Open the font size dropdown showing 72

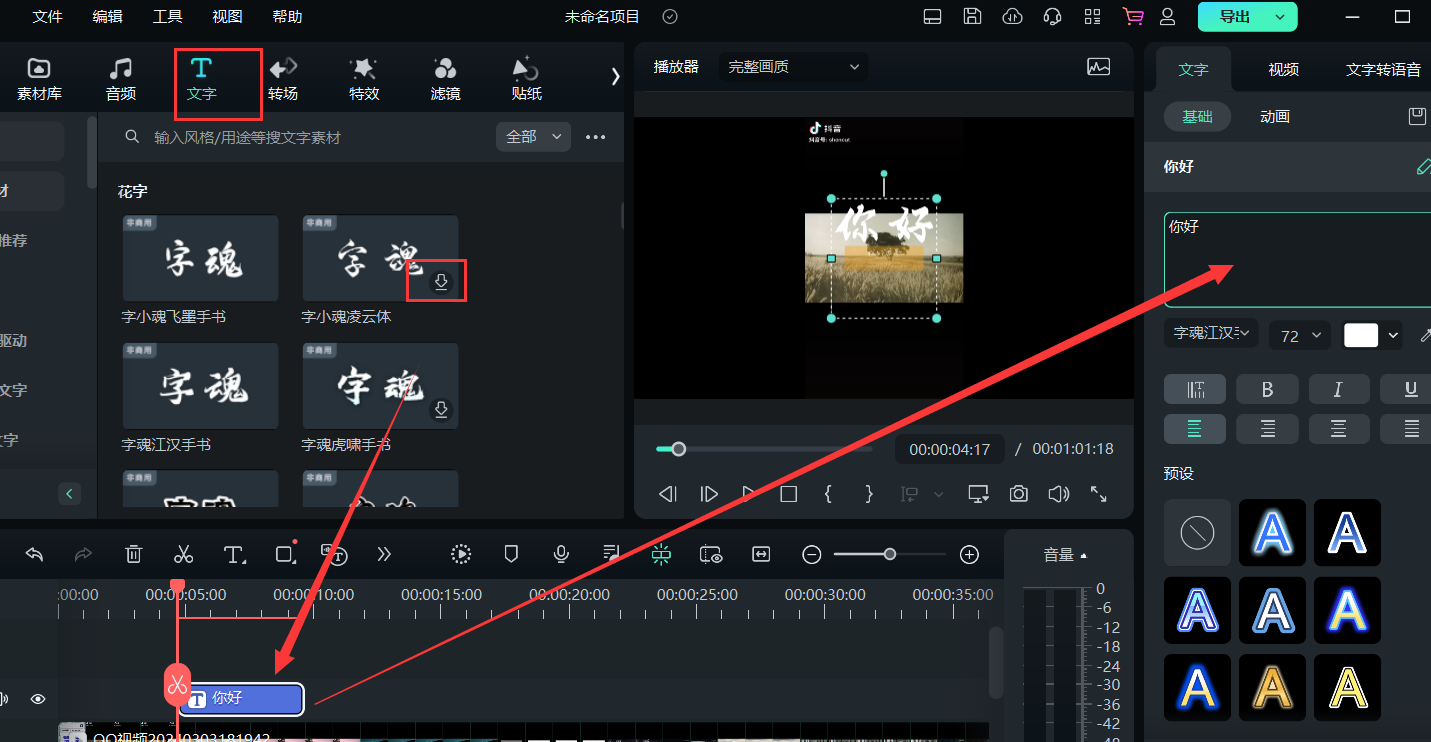pos(1299,335)
